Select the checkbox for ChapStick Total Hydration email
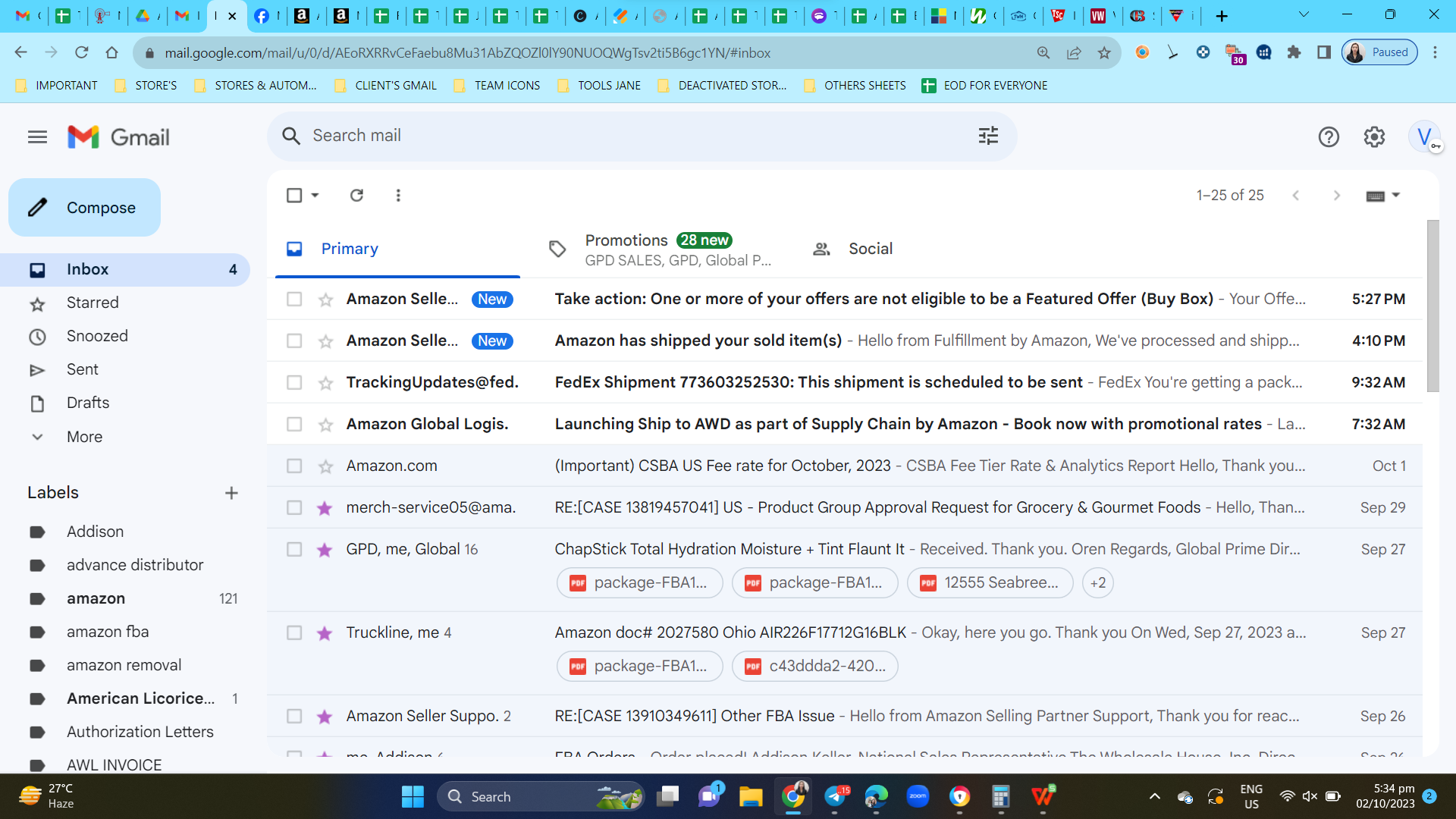1456x819 pixels. (x=294, y=550)
